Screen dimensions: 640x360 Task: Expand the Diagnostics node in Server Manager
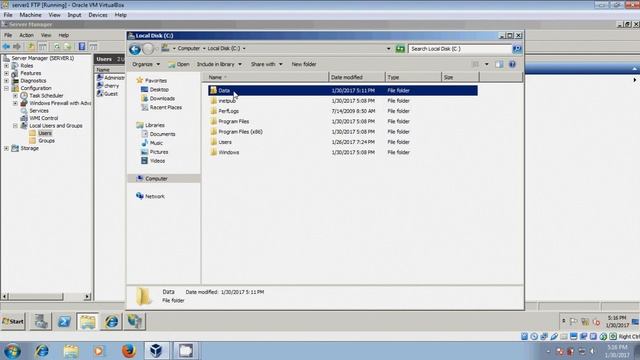(6, 81)
